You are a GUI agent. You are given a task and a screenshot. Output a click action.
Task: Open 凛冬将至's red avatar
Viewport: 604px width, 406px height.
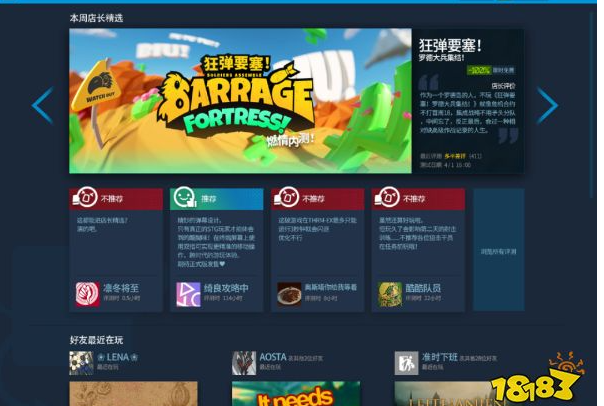tap(87, 294)
